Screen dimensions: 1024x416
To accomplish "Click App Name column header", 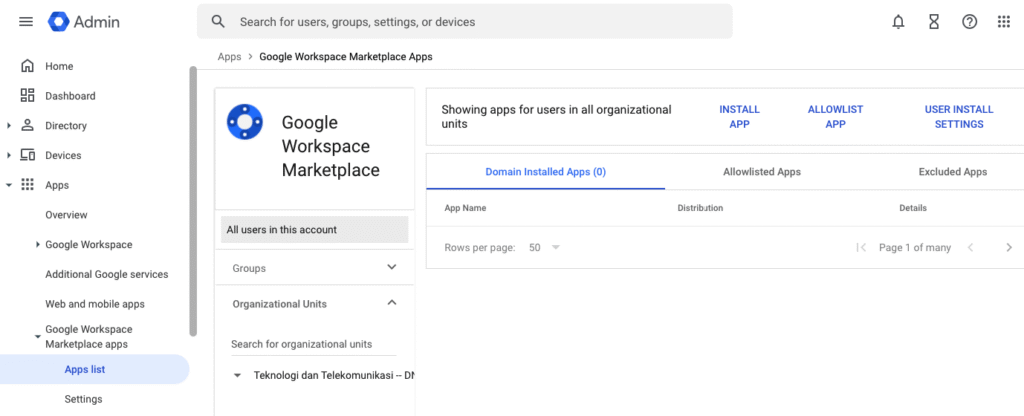I will 465,208.
